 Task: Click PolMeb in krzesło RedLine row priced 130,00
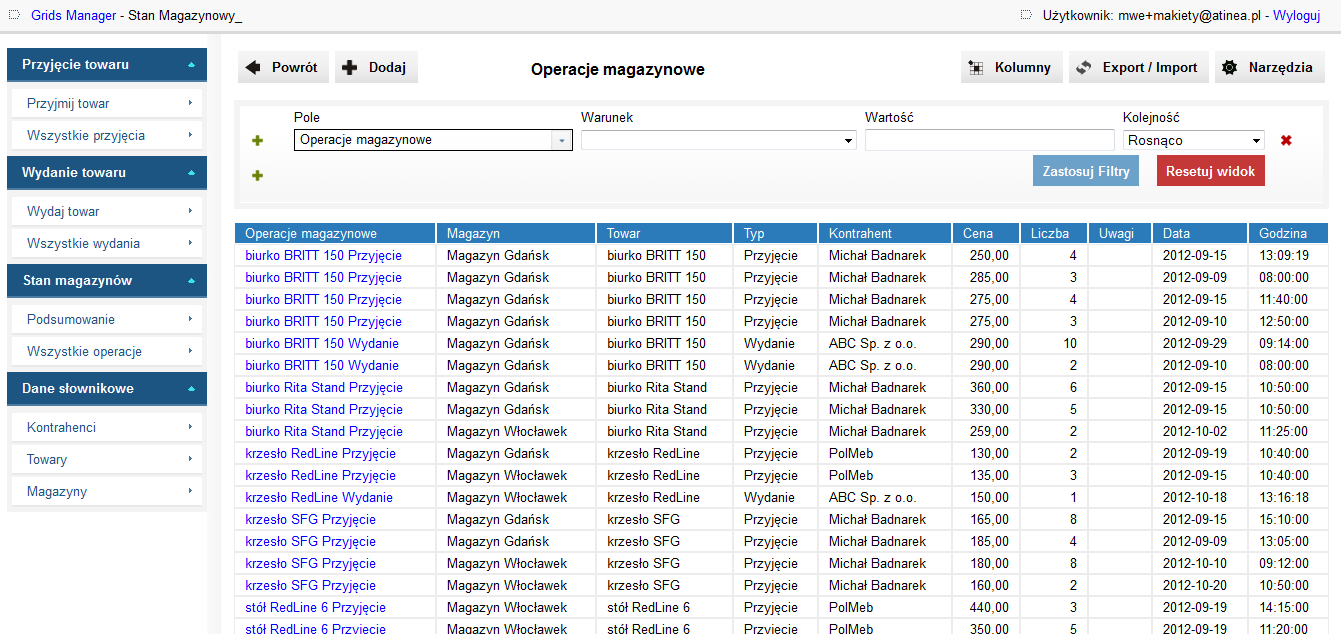(885, 453)
